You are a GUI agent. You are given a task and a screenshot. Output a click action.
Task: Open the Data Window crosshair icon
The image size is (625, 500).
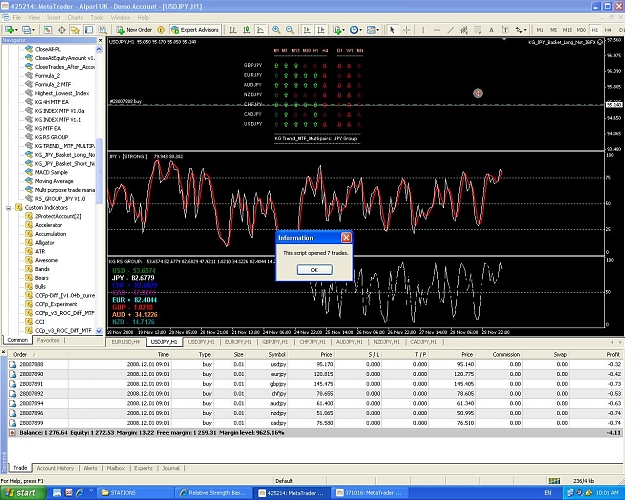point(61,30)
